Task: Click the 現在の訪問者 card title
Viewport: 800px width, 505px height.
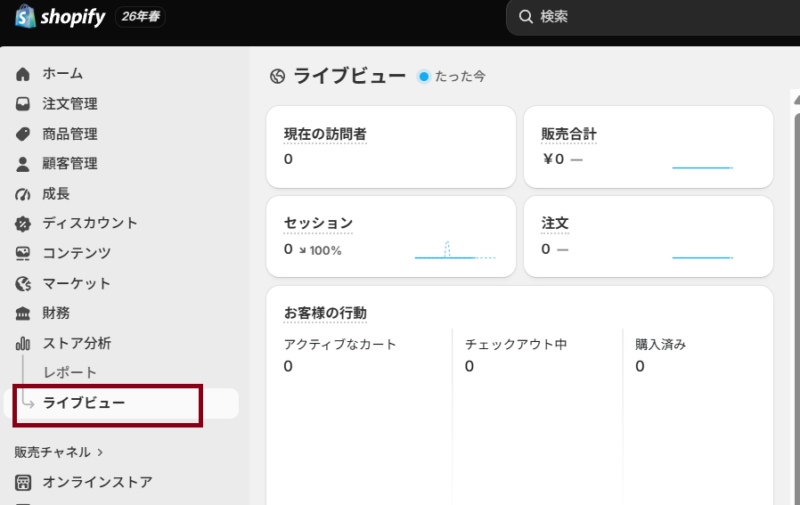Action: 325,134
